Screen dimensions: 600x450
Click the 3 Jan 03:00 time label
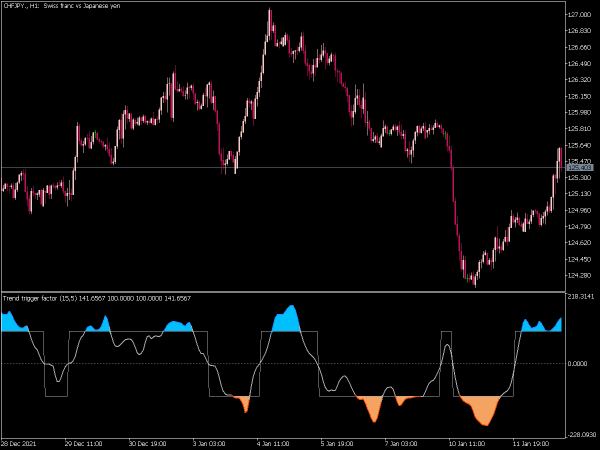(209, 443)
